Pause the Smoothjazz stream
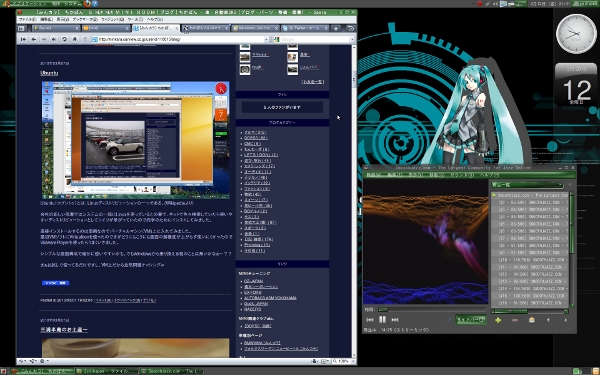The height and width of the screenshot is (375, 600). pos(382,320)
